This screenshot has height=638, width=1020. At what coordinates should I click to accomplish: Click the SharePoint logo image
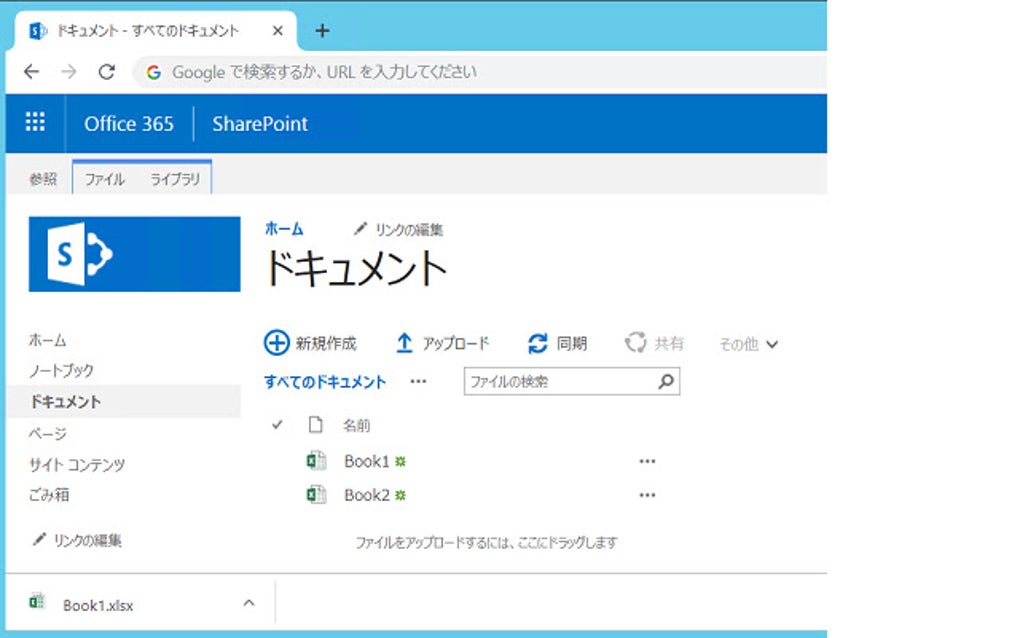134,253
